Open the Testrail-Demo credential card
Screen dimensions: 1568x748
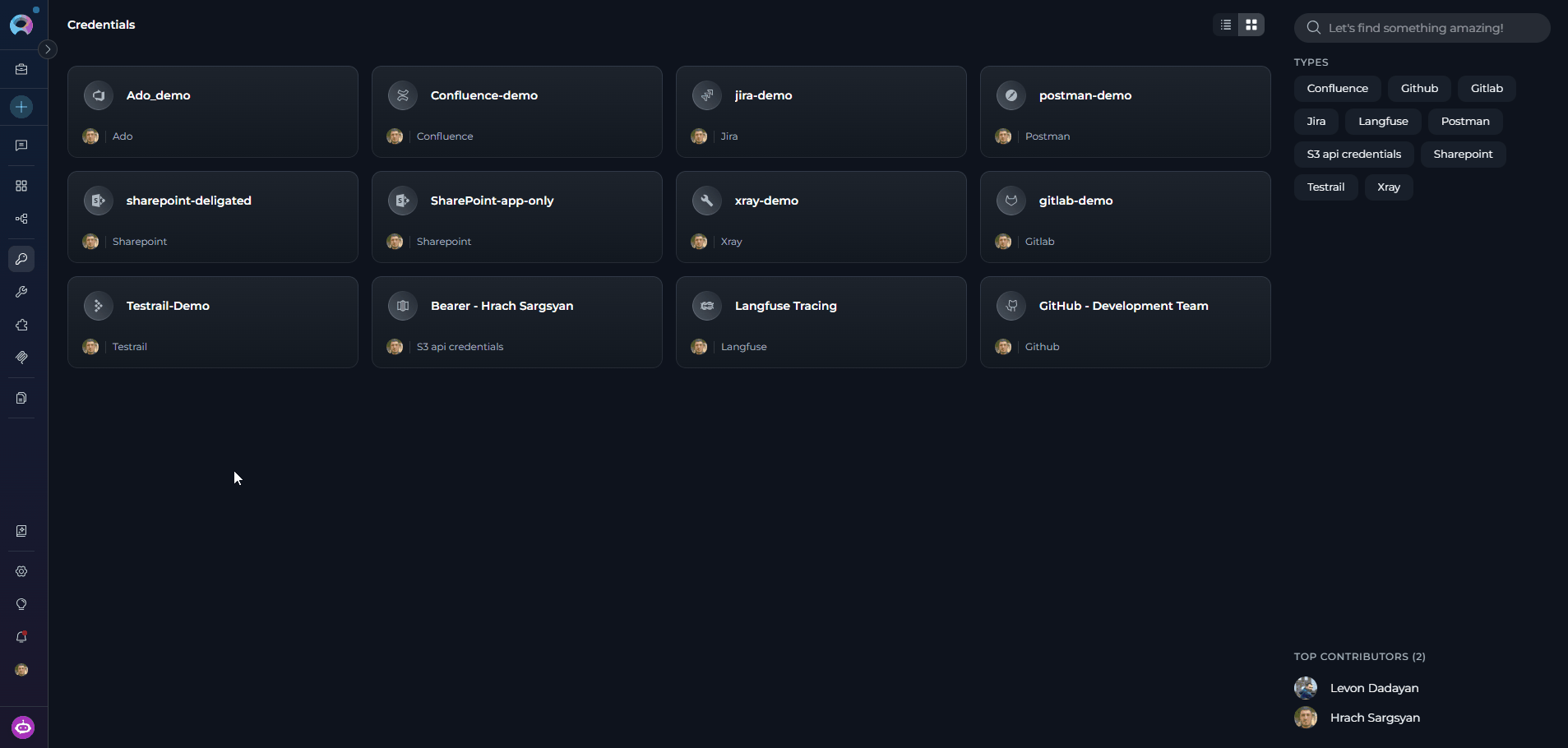click(213, 322)
